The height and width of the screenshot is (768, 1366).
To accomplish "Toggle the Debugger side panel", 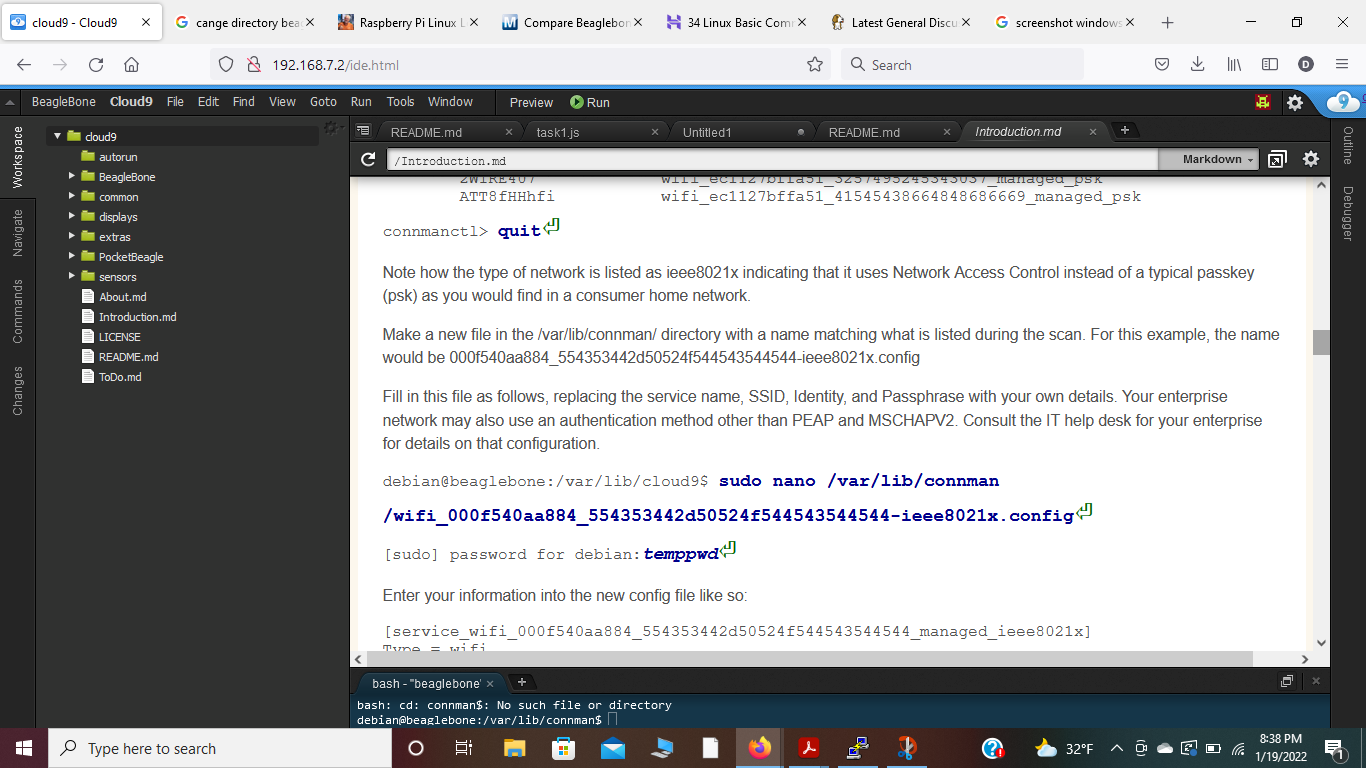I will pyautogui.click(x=1348, y=213).
